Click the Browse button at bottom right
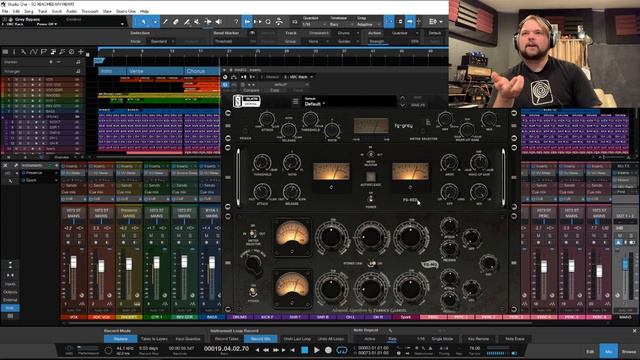The width and height of the screenshot is (640, 360). click(x=629, y=351)
